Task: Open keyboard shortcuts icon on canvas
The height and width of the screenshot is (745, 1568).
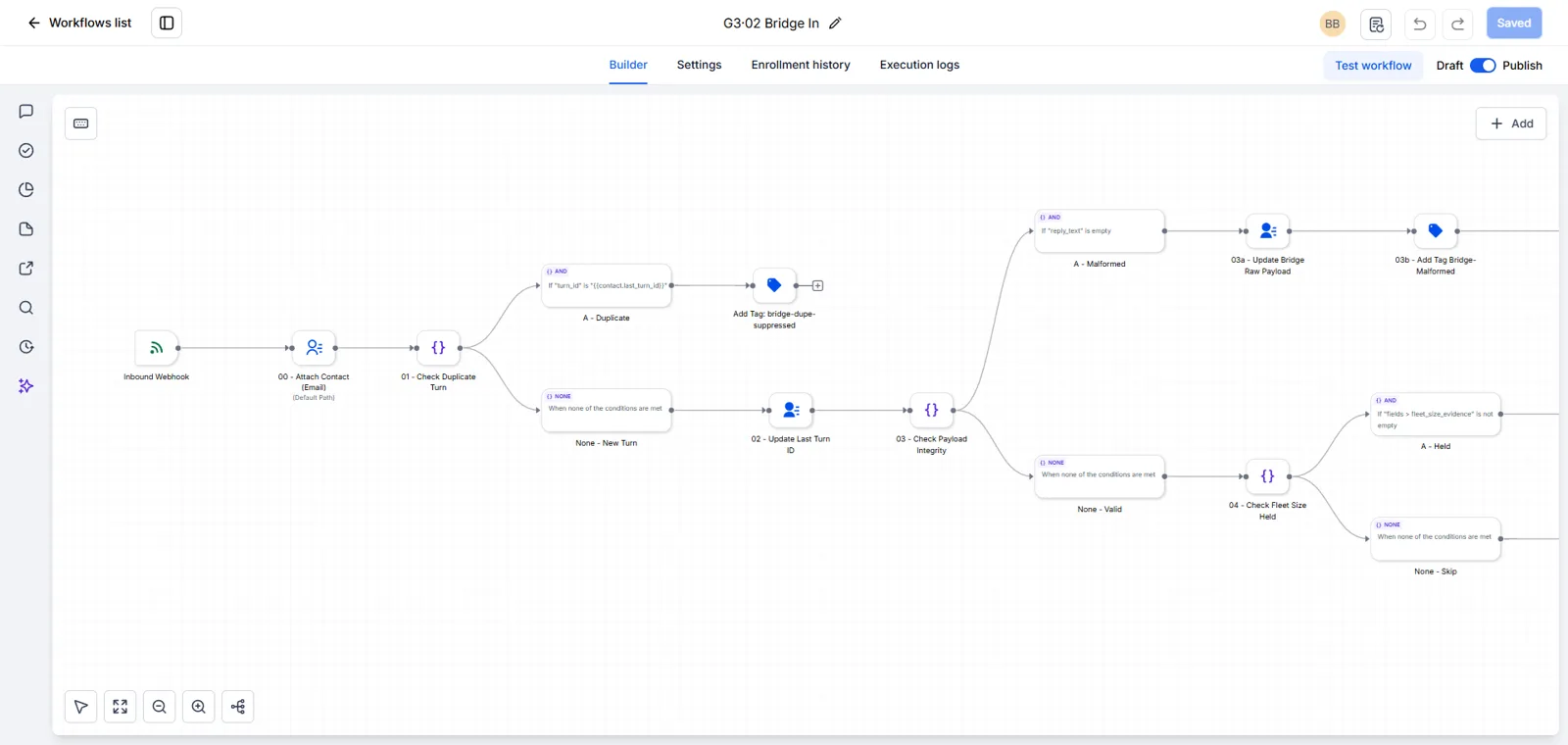Action: [x=81, y=124]
